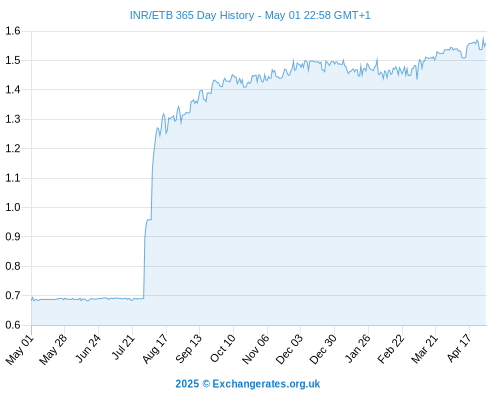Click the Sep 13 date label
This screenshot has height=400, width=495.
click(188, 349)
